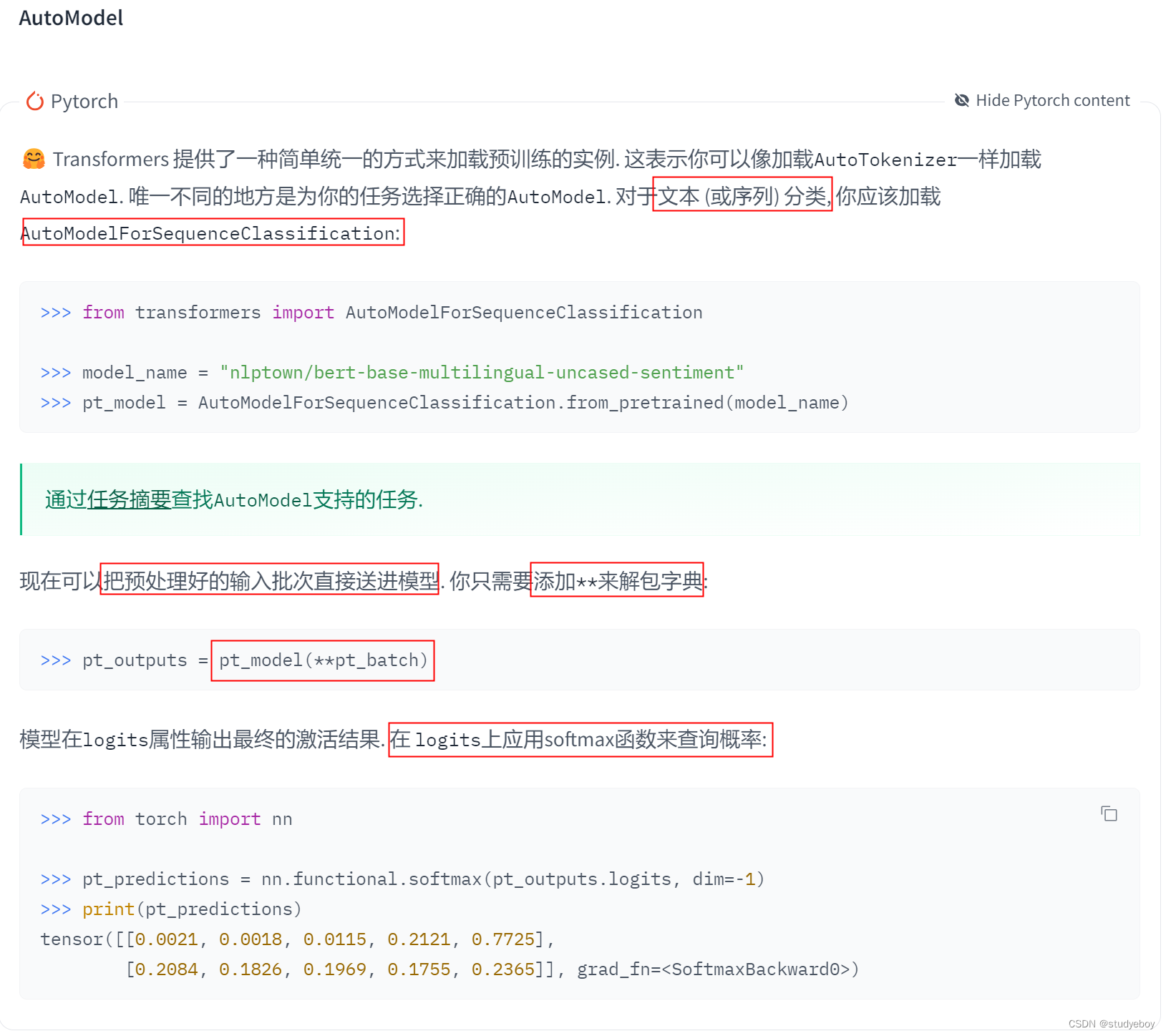The image size is (1166, 1036).
Task: Click the model name string "nlptown/bert-base-multilingual-uncased-sentiment"
Action: (x=482, y=373)
